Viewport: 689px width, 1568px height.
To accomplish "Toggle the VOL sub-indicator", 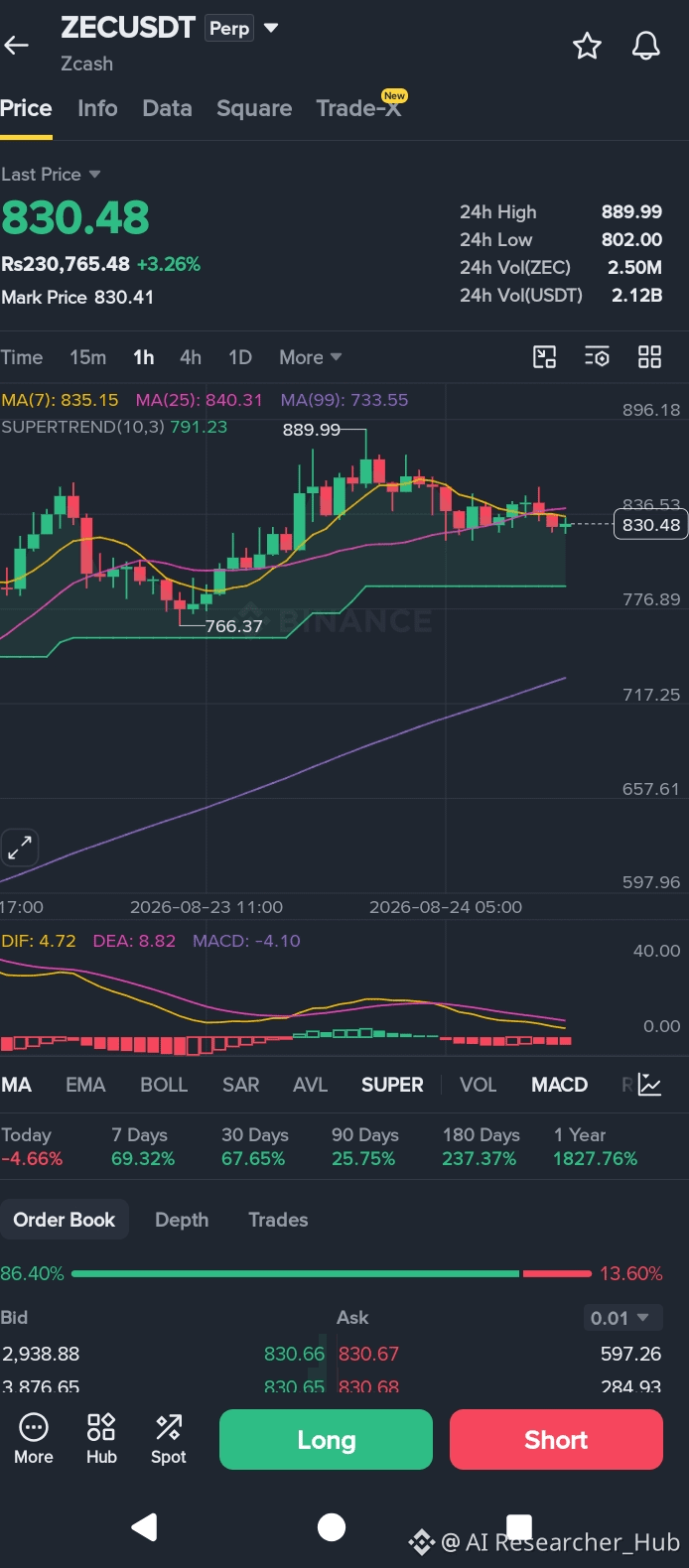I will [478, 1085].
